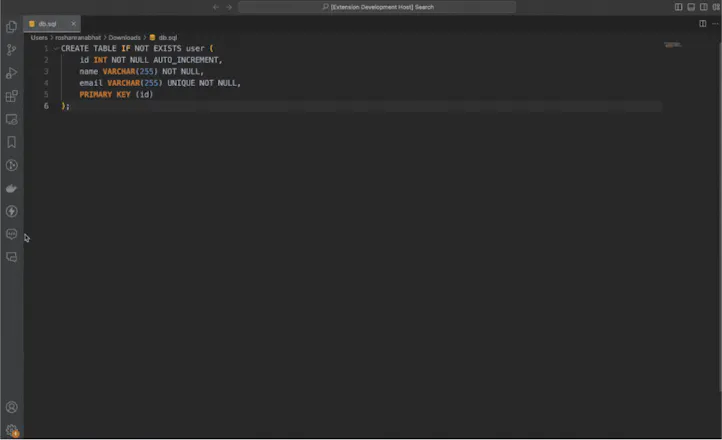Open the Remote Explorer view

click(x=12, y=119)
